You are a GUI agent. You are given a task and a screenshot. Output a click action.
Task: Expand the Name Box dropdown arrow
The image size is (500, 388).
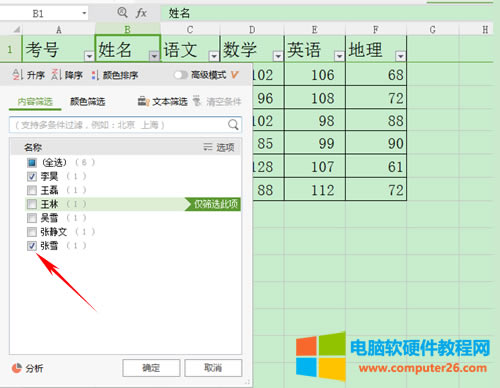pyautogui.click(x=84, y=13)
